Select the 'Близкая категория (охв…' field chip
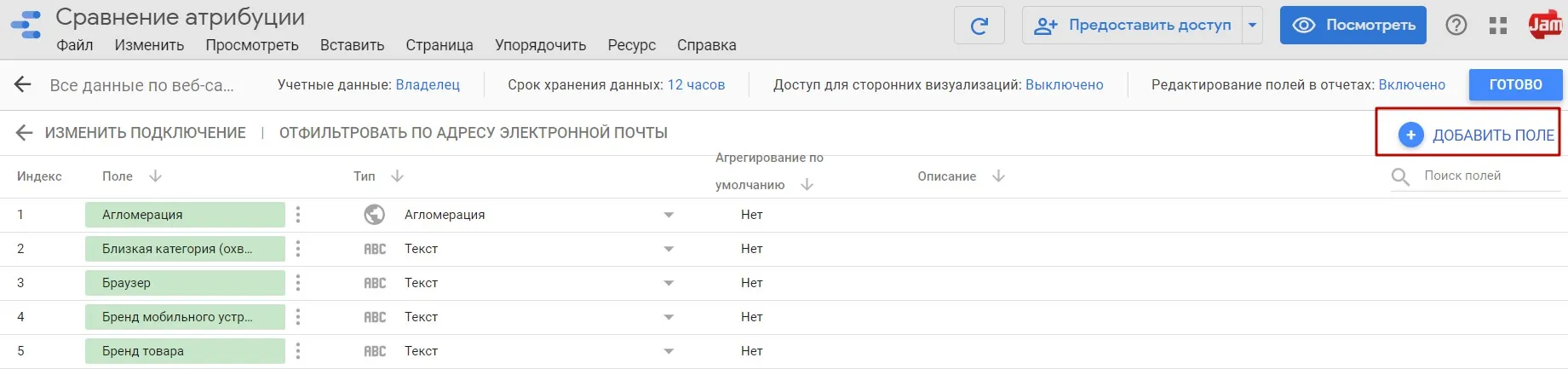 click(185, 249)
